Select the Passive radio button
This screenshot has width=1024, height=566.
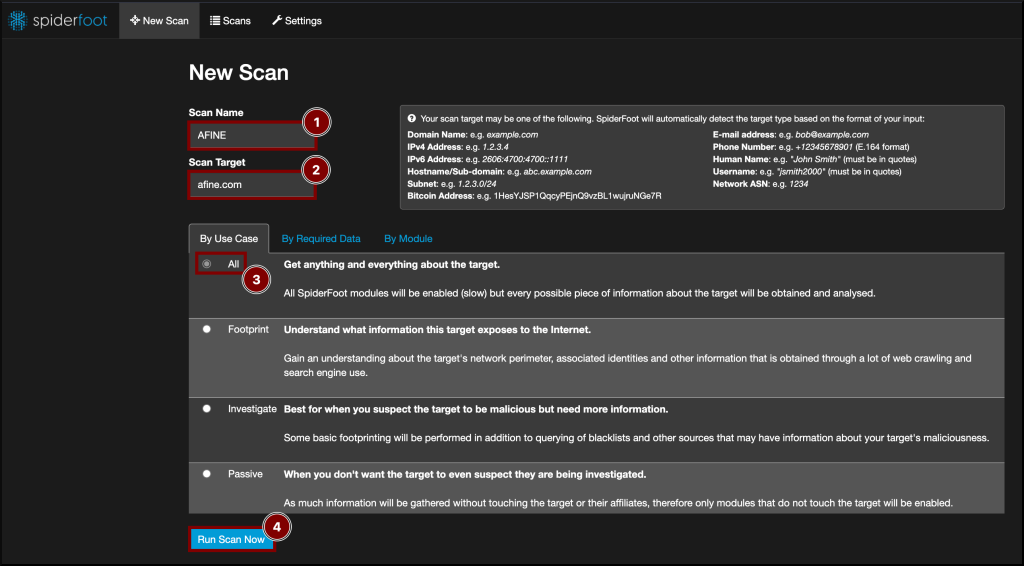(x=206, y=474)
